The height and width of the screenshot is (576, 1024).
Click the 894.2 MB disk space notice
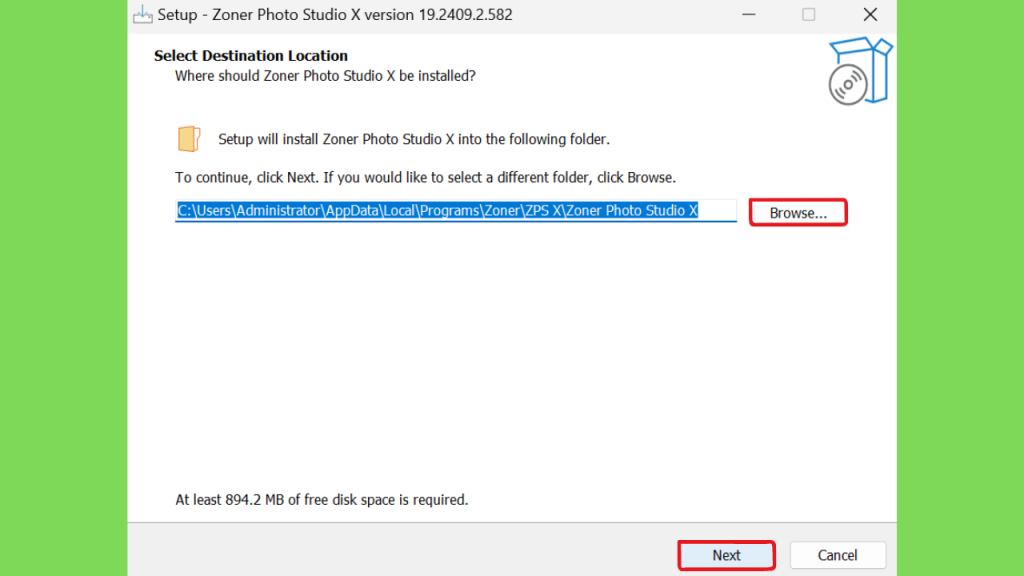(321, 500)
